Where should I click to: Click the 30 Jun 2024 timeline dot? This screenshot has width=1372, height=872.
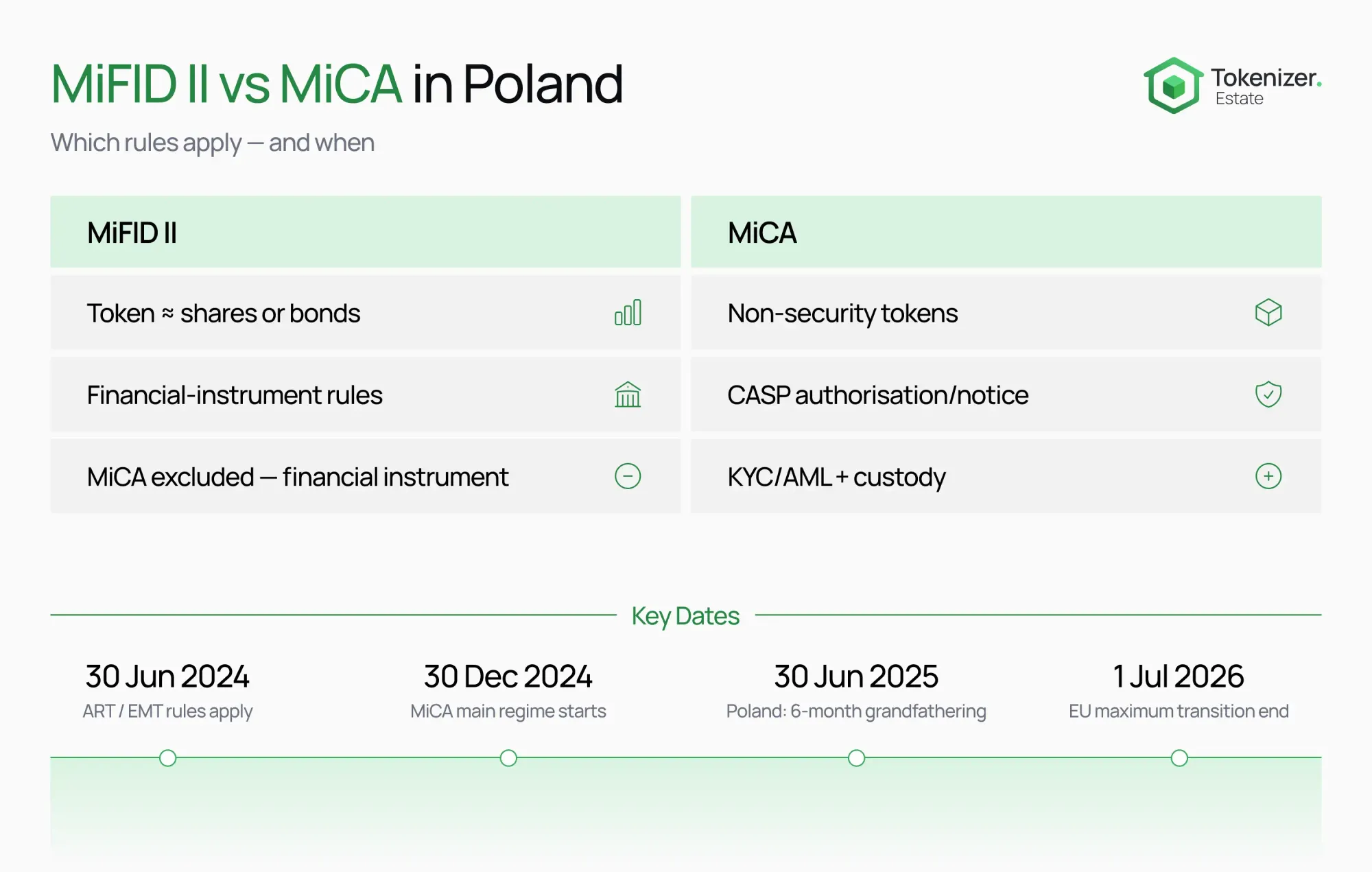pos(168,758)
